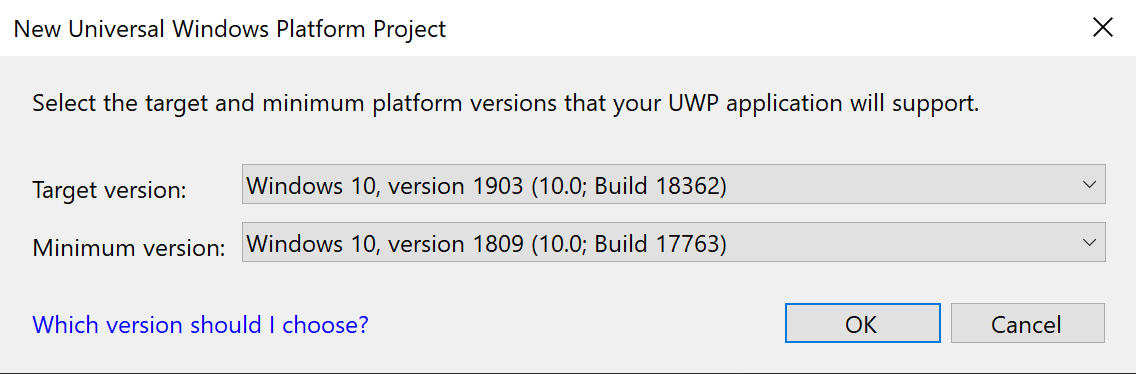Select the 'Minimum version:' label
The height and width of the screenshot is (374, 1136).
pos(129,248)
